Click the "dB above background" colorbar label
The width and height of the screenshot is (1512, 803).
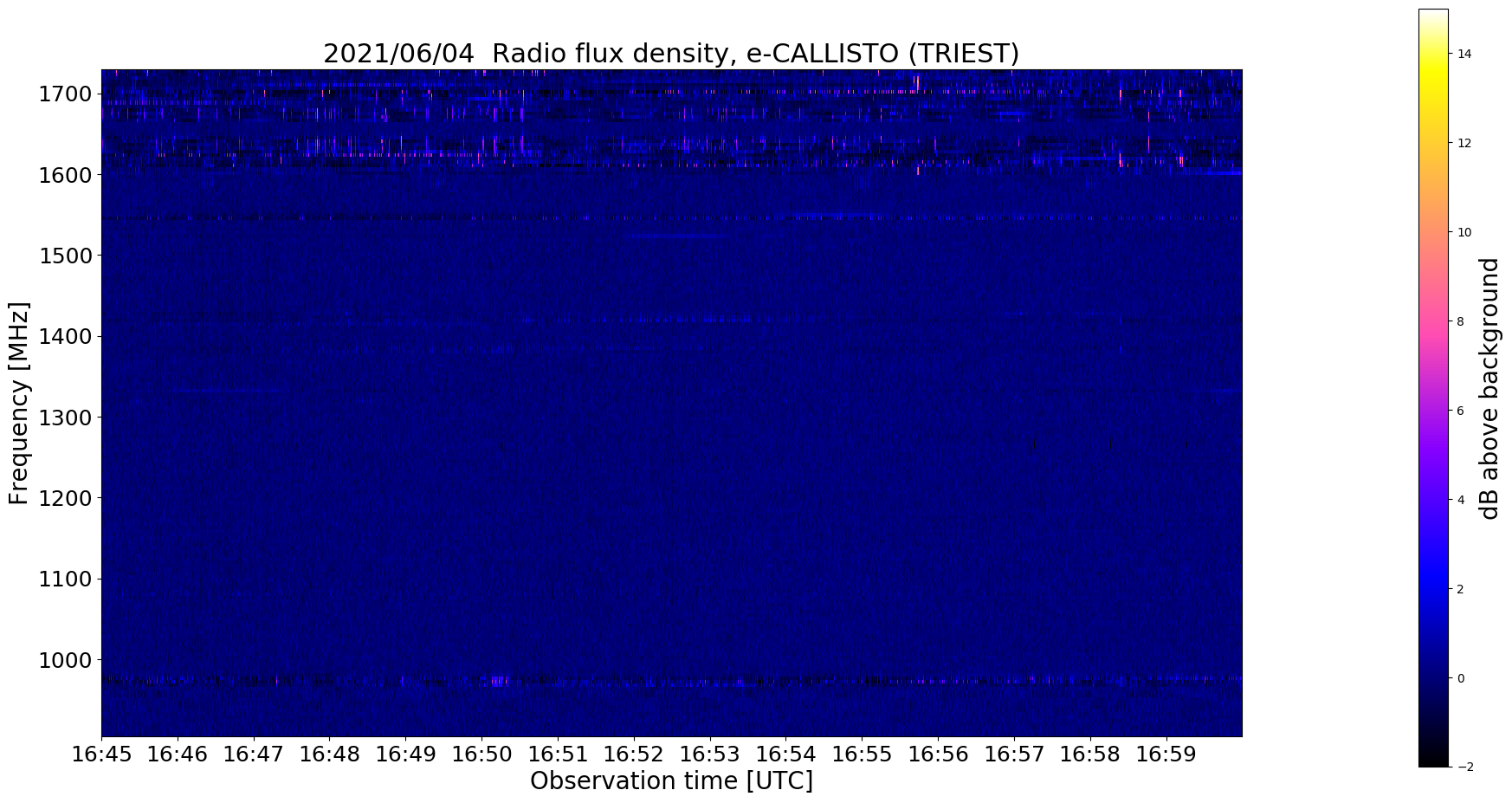pyautogui.click(x=1489, y=388)
